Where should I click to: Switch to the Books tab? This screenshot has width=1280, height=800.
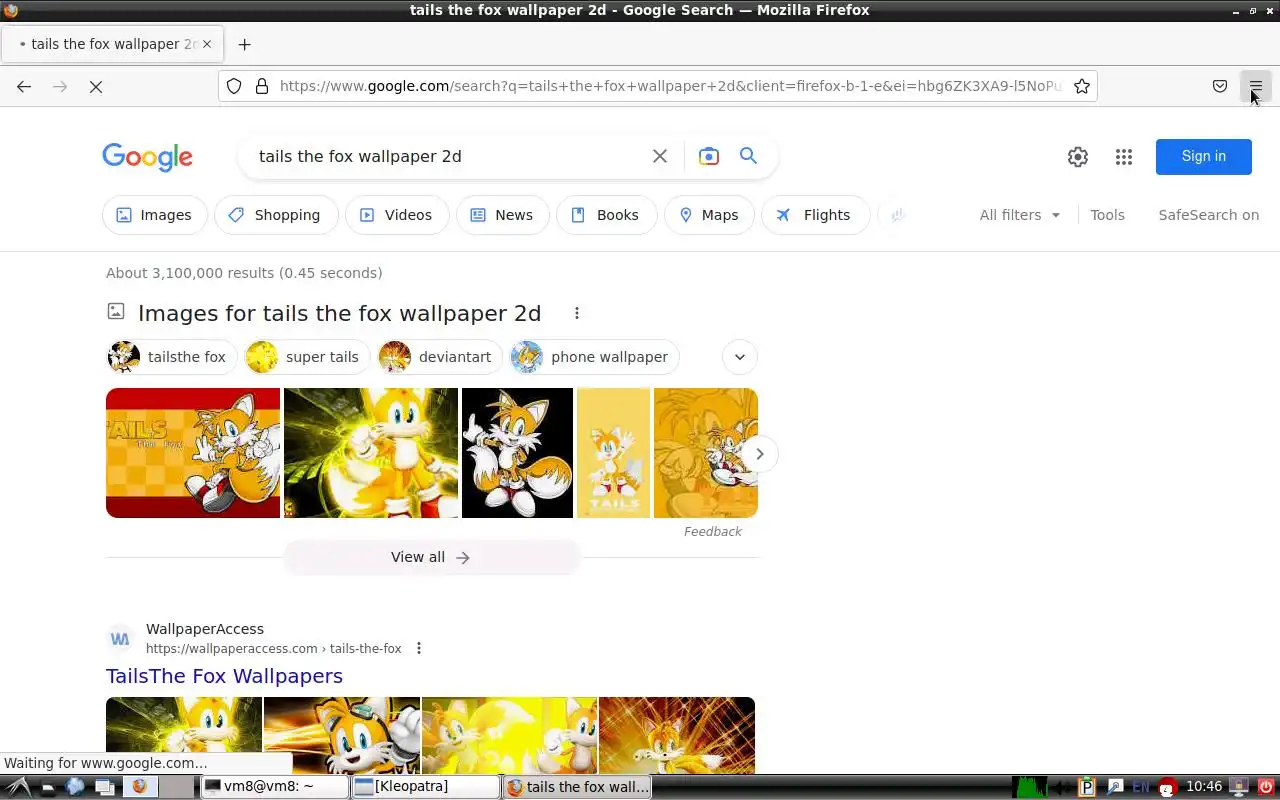606,215
